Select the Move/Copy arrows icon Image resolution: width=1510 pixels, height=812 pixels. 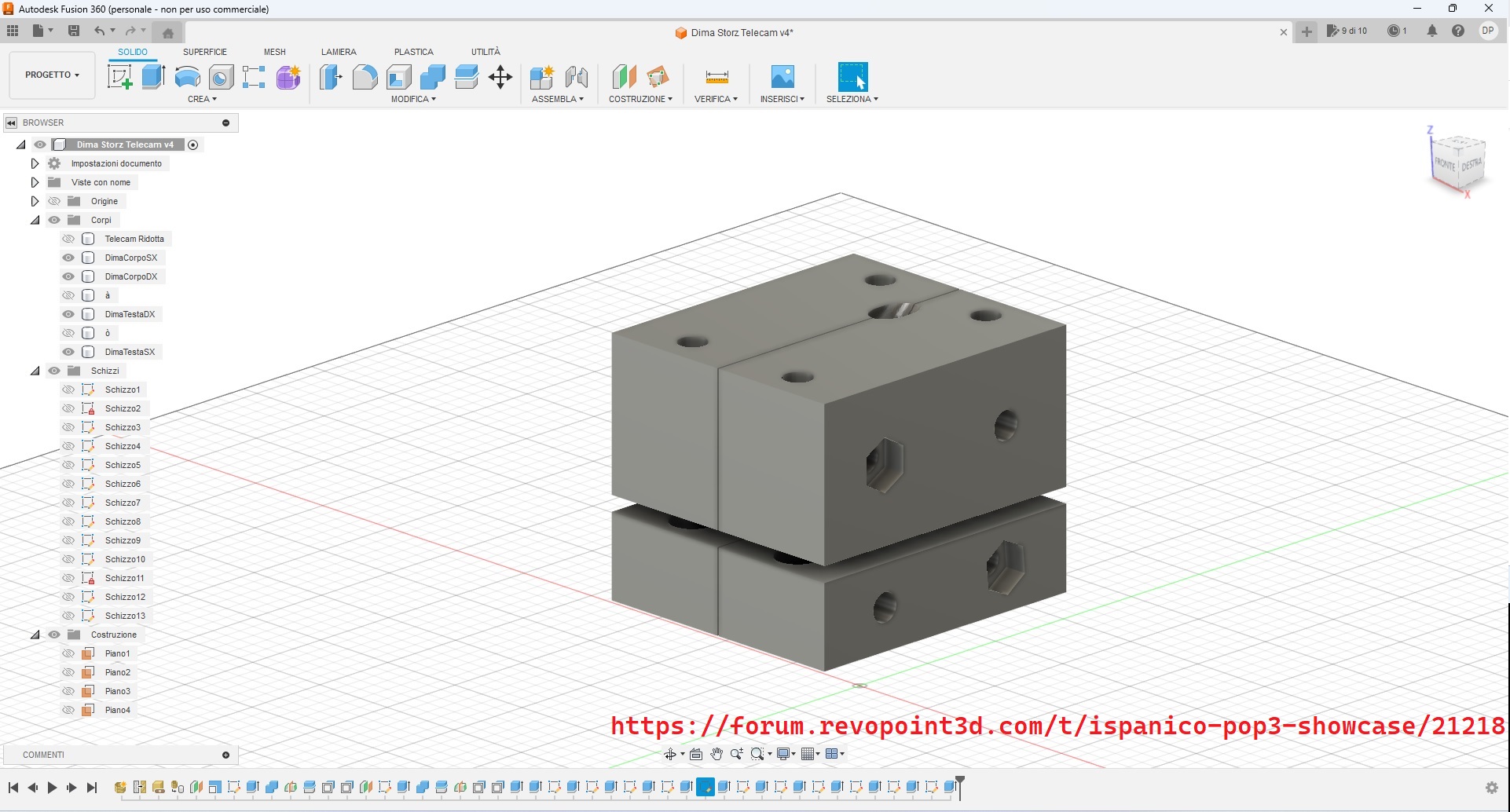[500, 77]
